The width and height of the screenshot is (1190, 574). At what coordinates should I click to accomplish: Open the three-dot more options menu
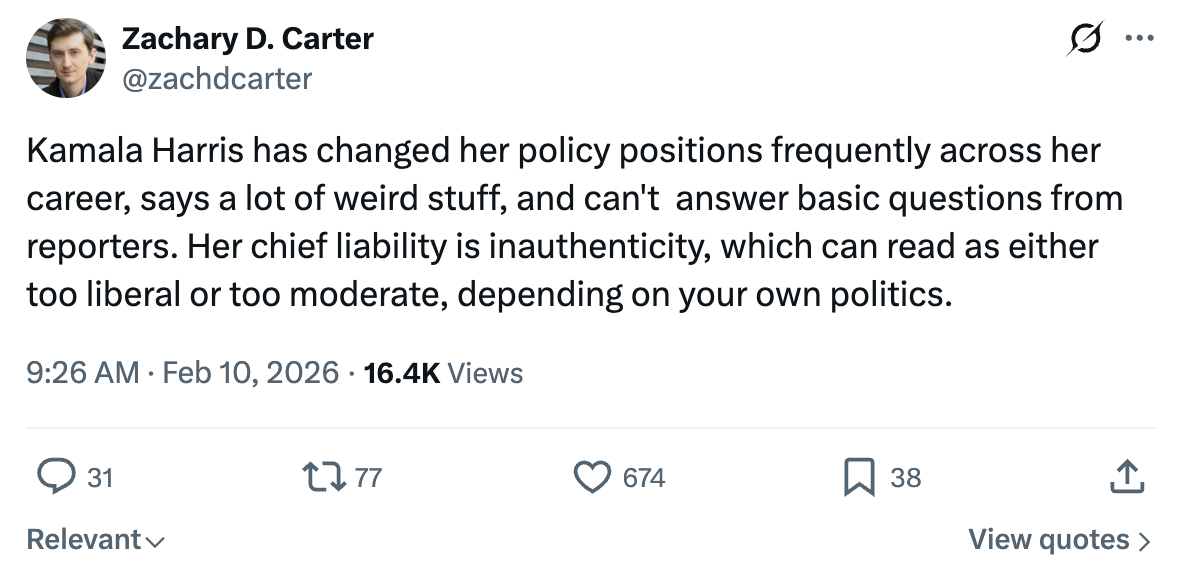click(1139, 41)
